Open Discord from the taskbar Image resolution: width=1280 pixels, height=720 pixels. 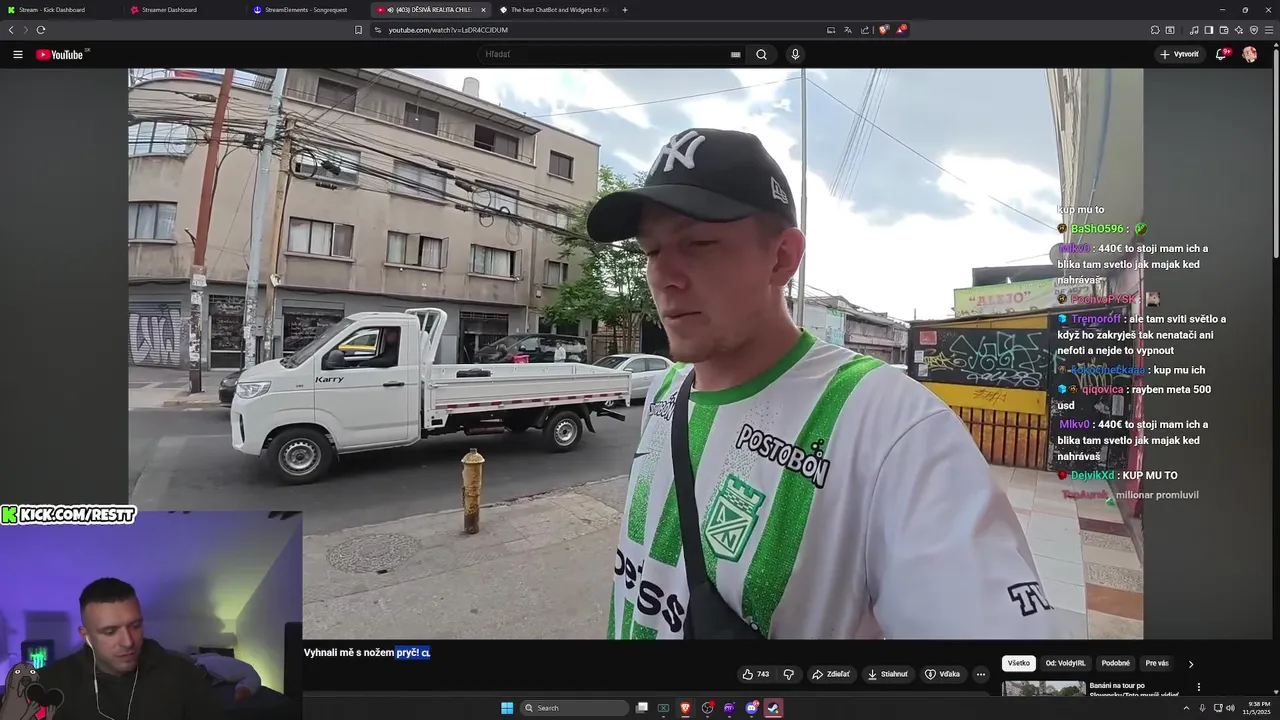pos(751,708)
